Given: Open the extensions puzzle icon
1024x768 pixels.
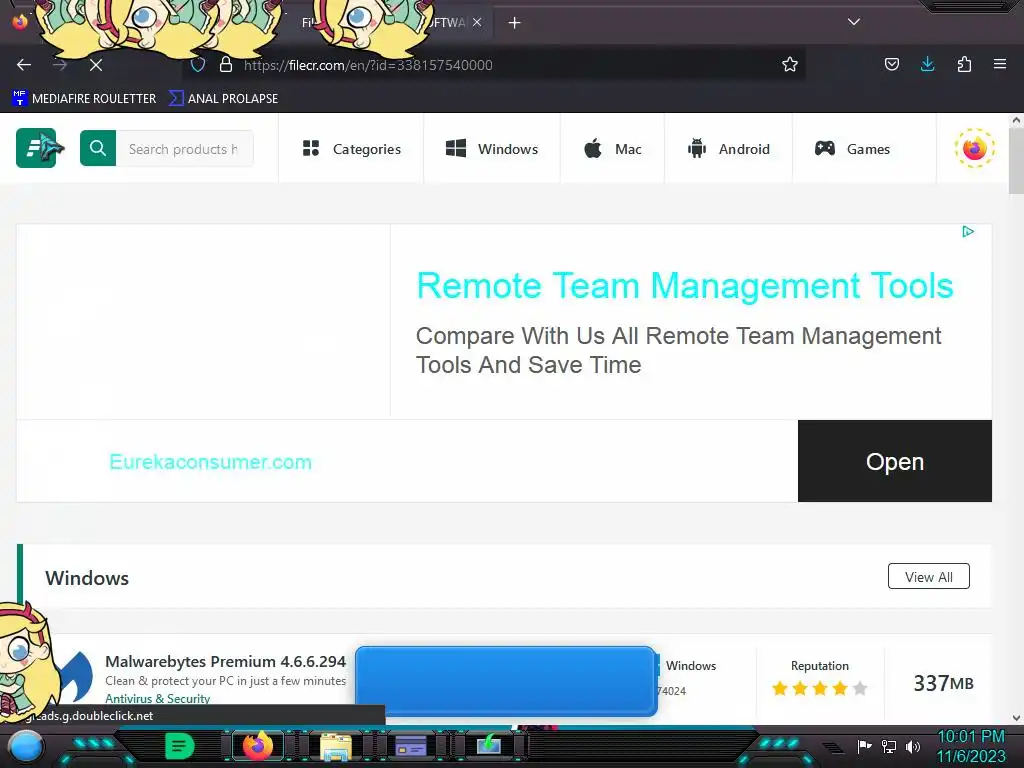Looking at the screenshot, I should point(964,64).
